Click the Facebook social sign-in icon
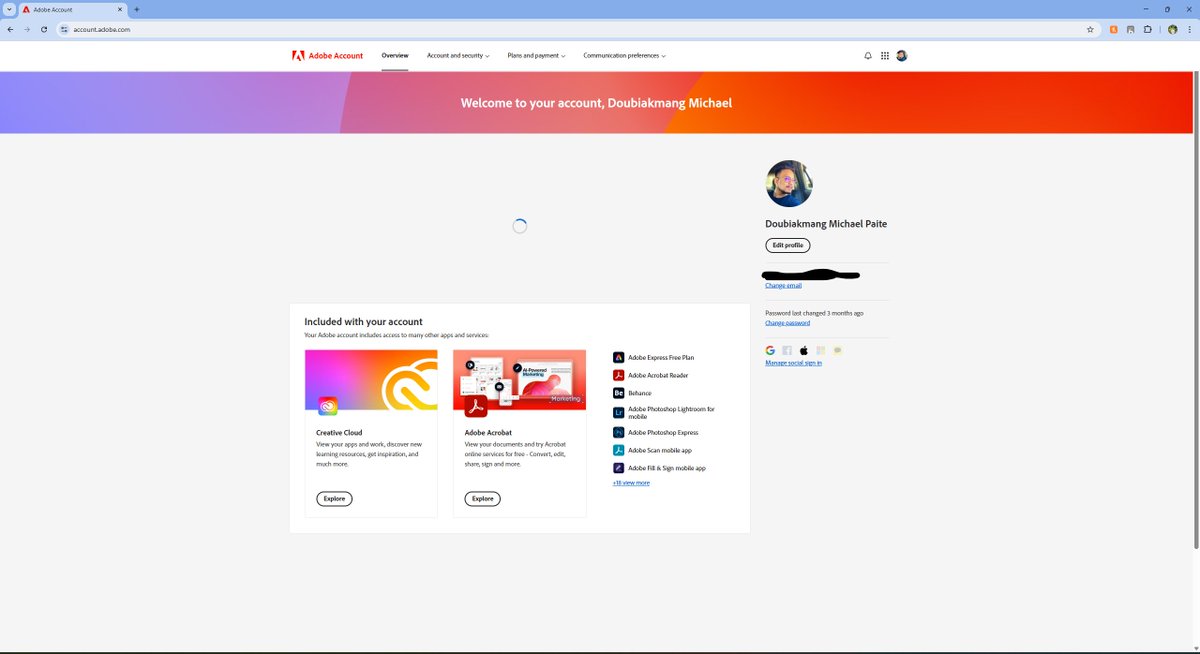Screen dimensions: 1200x654 tap(787, 351)
